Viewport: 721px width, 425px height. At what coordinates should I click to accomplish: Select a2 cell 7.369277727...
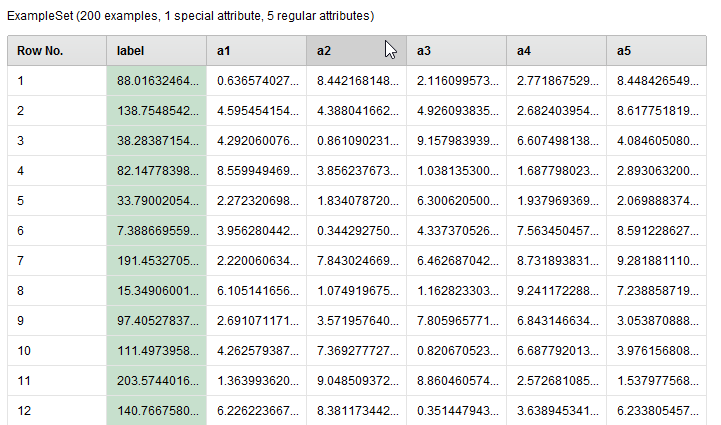[356, 351]
